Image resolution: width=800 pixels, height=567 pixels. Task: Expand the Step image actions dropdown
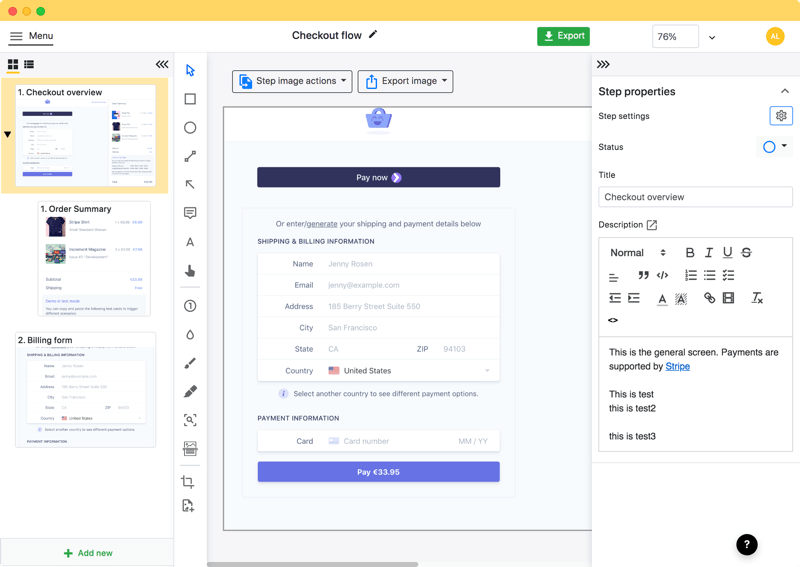tap(292, 81)
